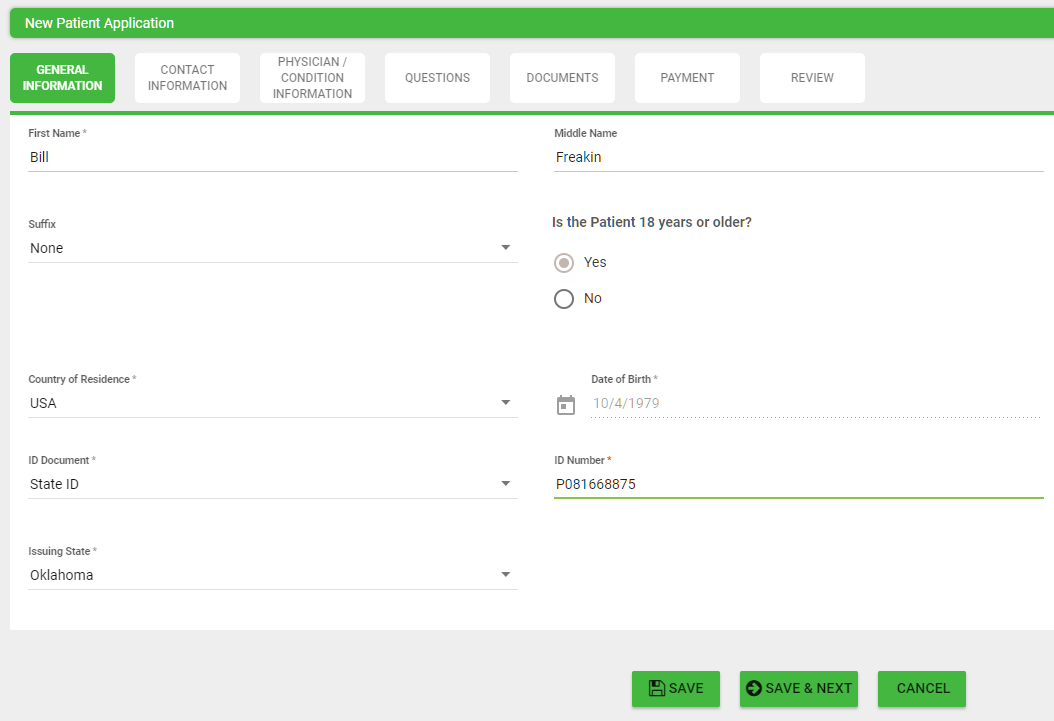Focus the ID Number text field
Image resolution: width=1054 pixels, height=721 pixels.
[x=798, y=485]
